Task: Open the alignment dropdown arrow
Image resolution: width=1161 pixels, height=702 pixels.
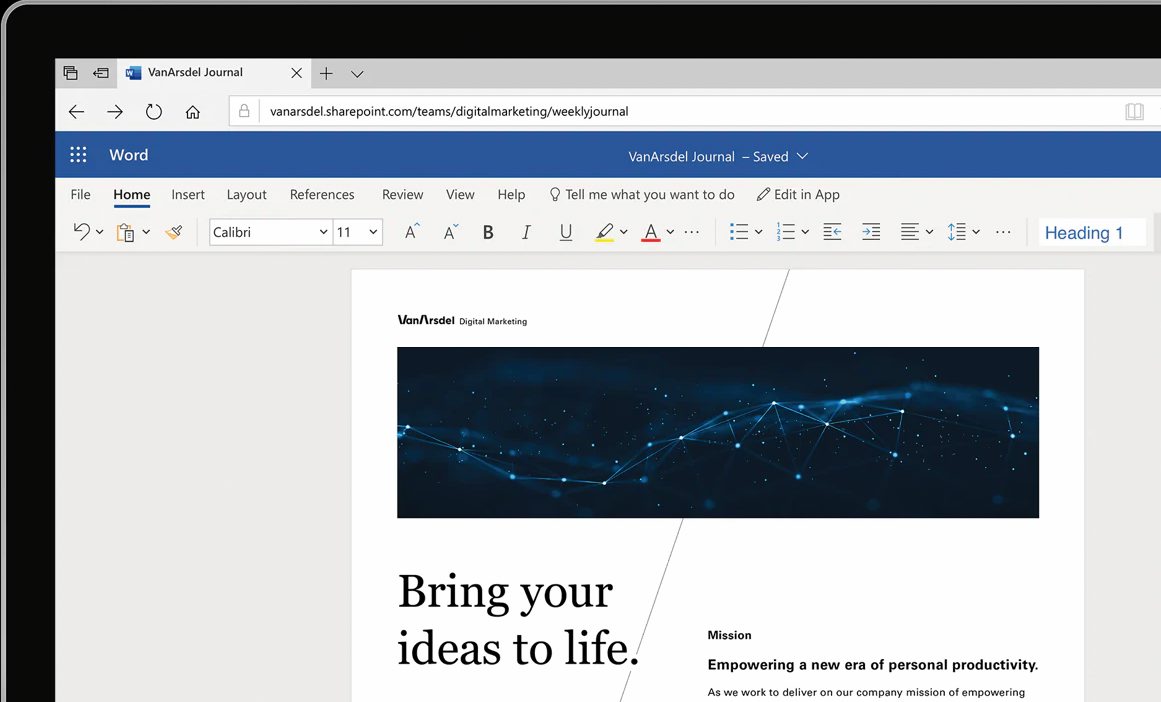Action: tap(929, 232)
